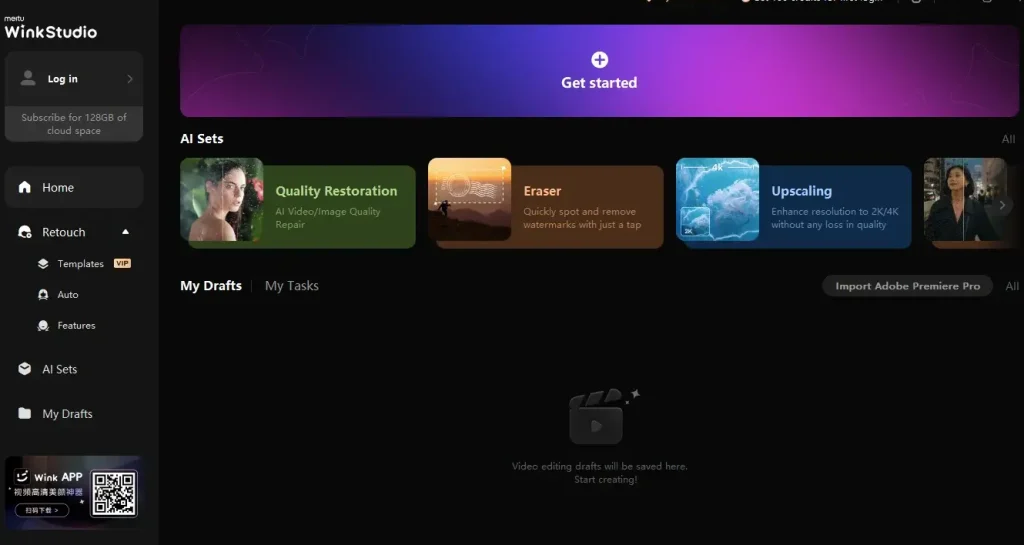Click the Features icon in sidebar
1024x545 pixels.
point(43,326)
